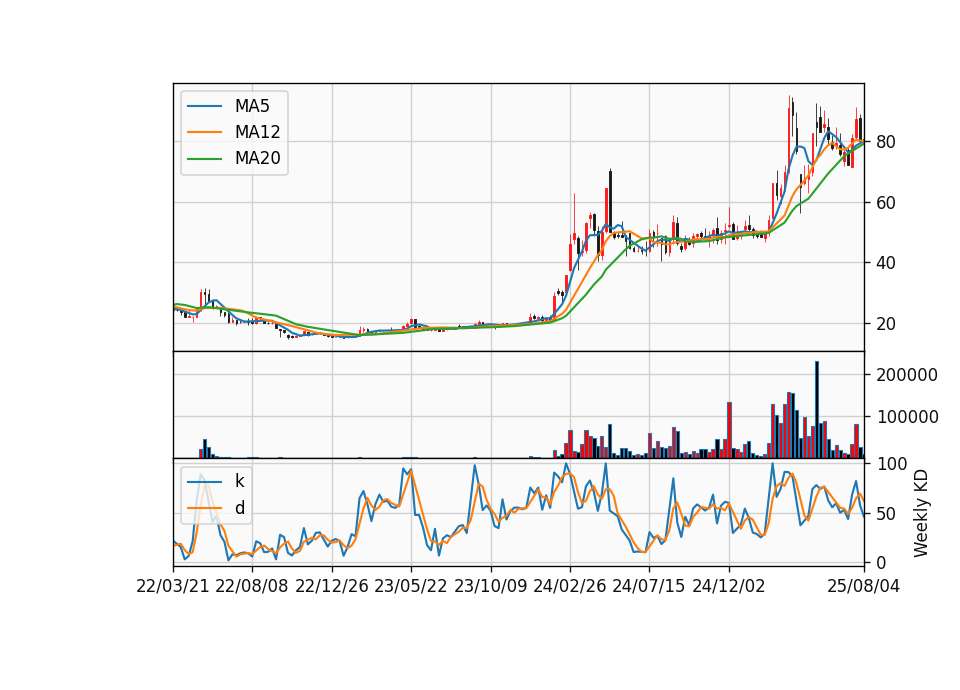This screenshot has height=690, width=960.
Task: Click the blue MA5 legend line sample
Action: click(x=204, y=107)
